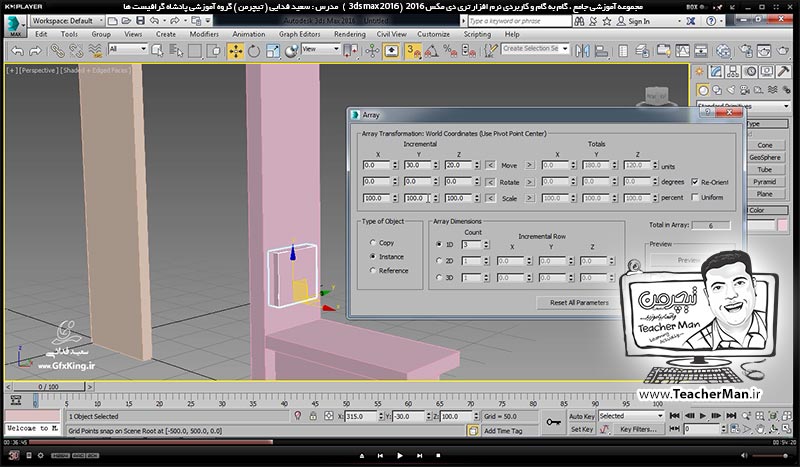This screenshot has width=800, height=467.
Task: Open the Rendering menu
Action: [x=349, y=34]
